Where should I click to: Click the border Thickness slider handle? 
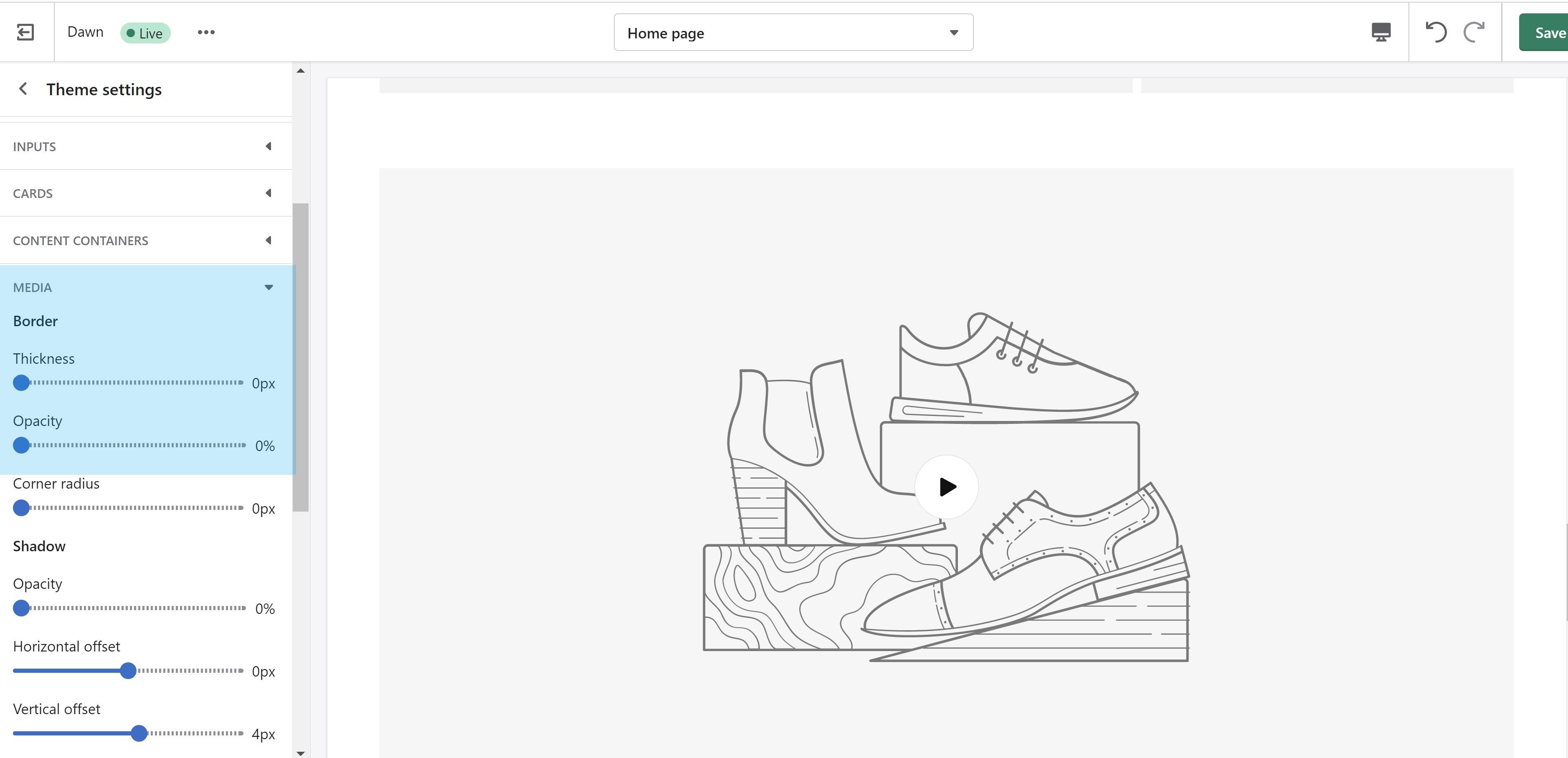click(21, 383)
